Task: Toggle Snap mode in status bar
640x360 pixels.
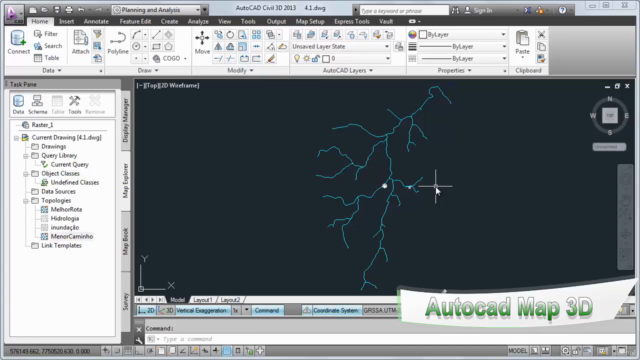Action: (x=117, y=351)
